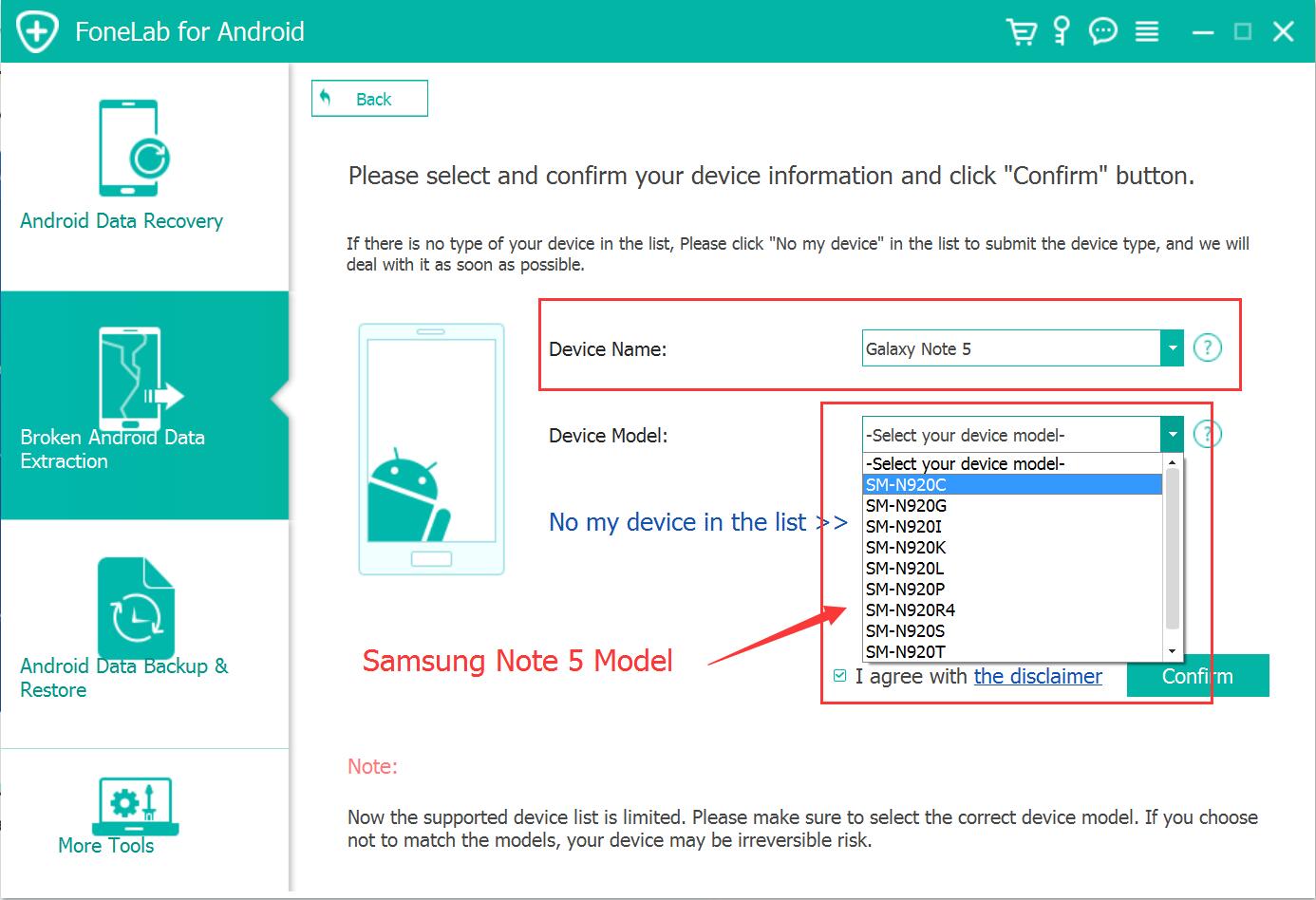This screenshot has height=900, width=1316.
Task: Click the FoneLab shield logo icon
Action: (37, 31)
